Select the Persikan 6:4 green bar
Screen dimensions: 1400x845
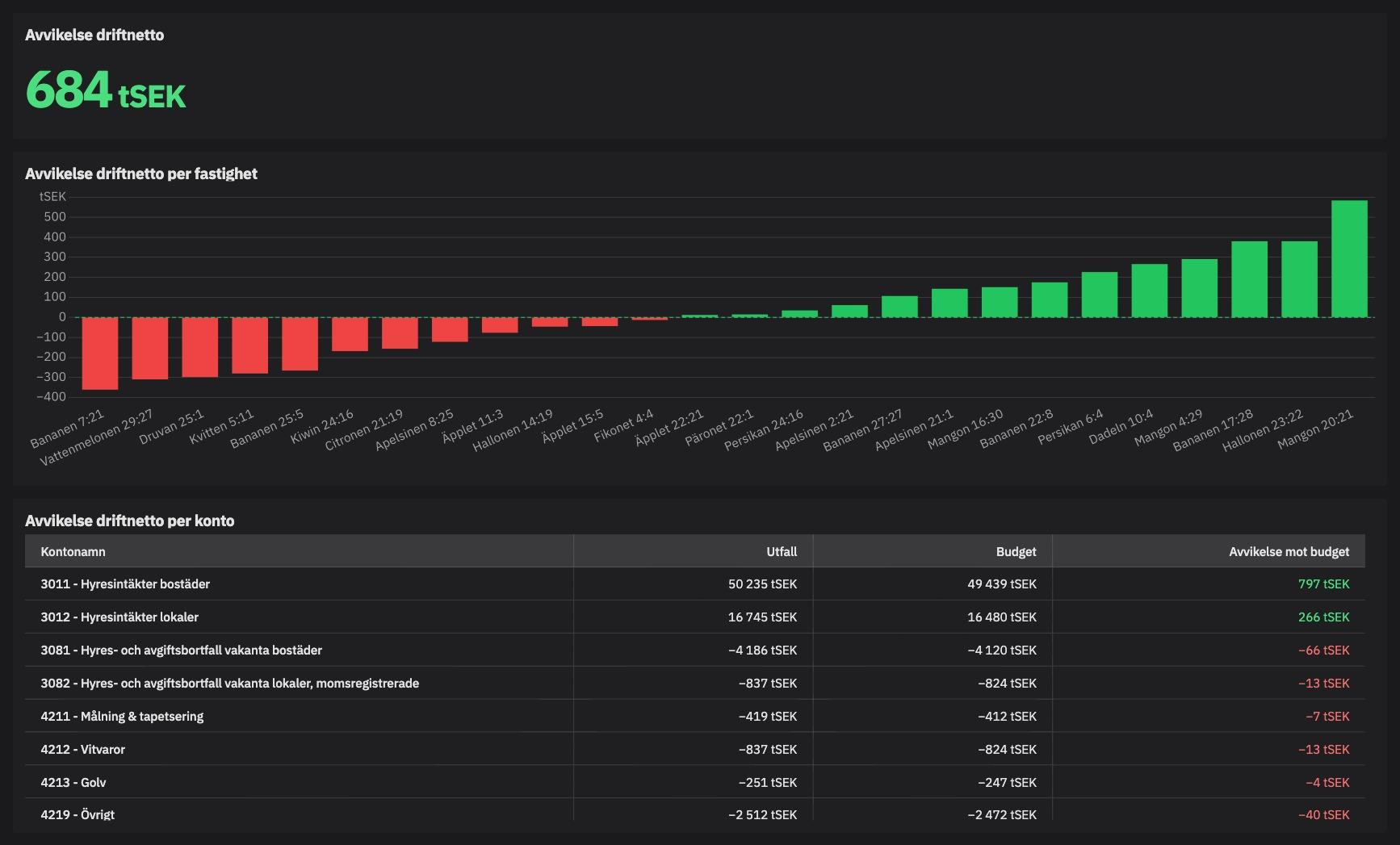coord(1100,295)
